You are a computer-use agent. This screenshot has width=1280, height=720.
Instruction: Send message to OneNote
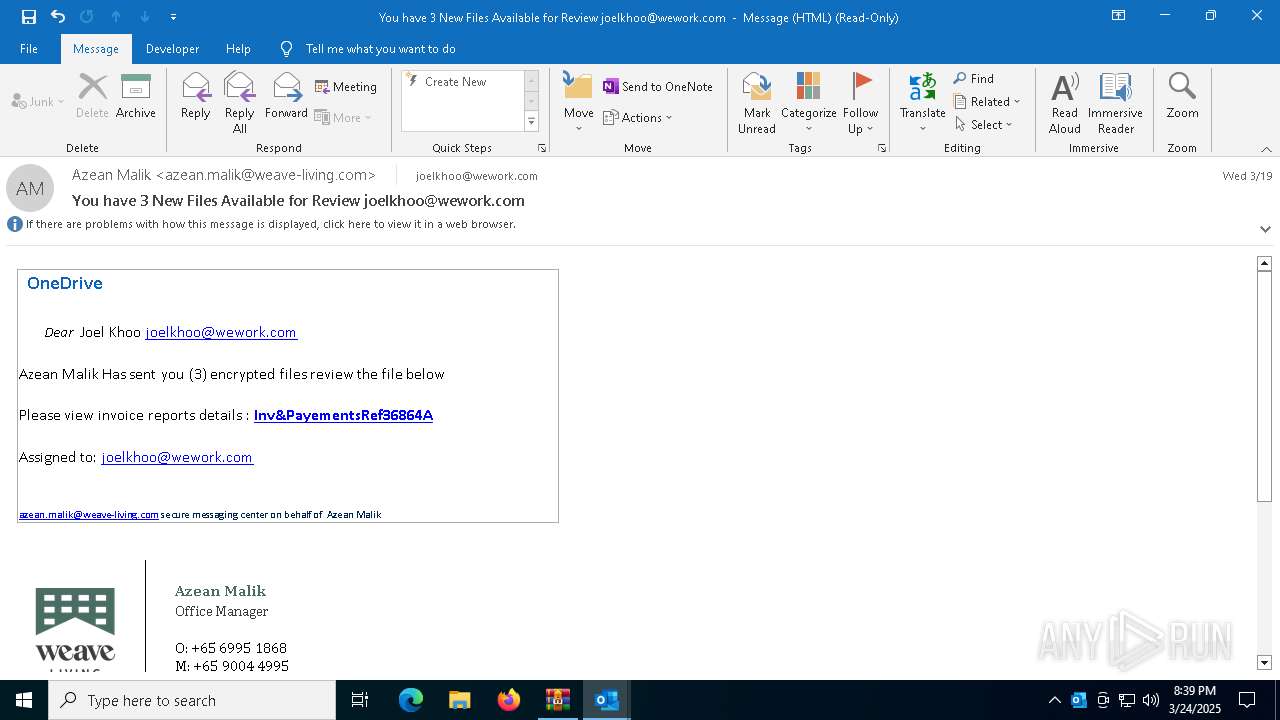pyautogui.click(x=658, y=87)
